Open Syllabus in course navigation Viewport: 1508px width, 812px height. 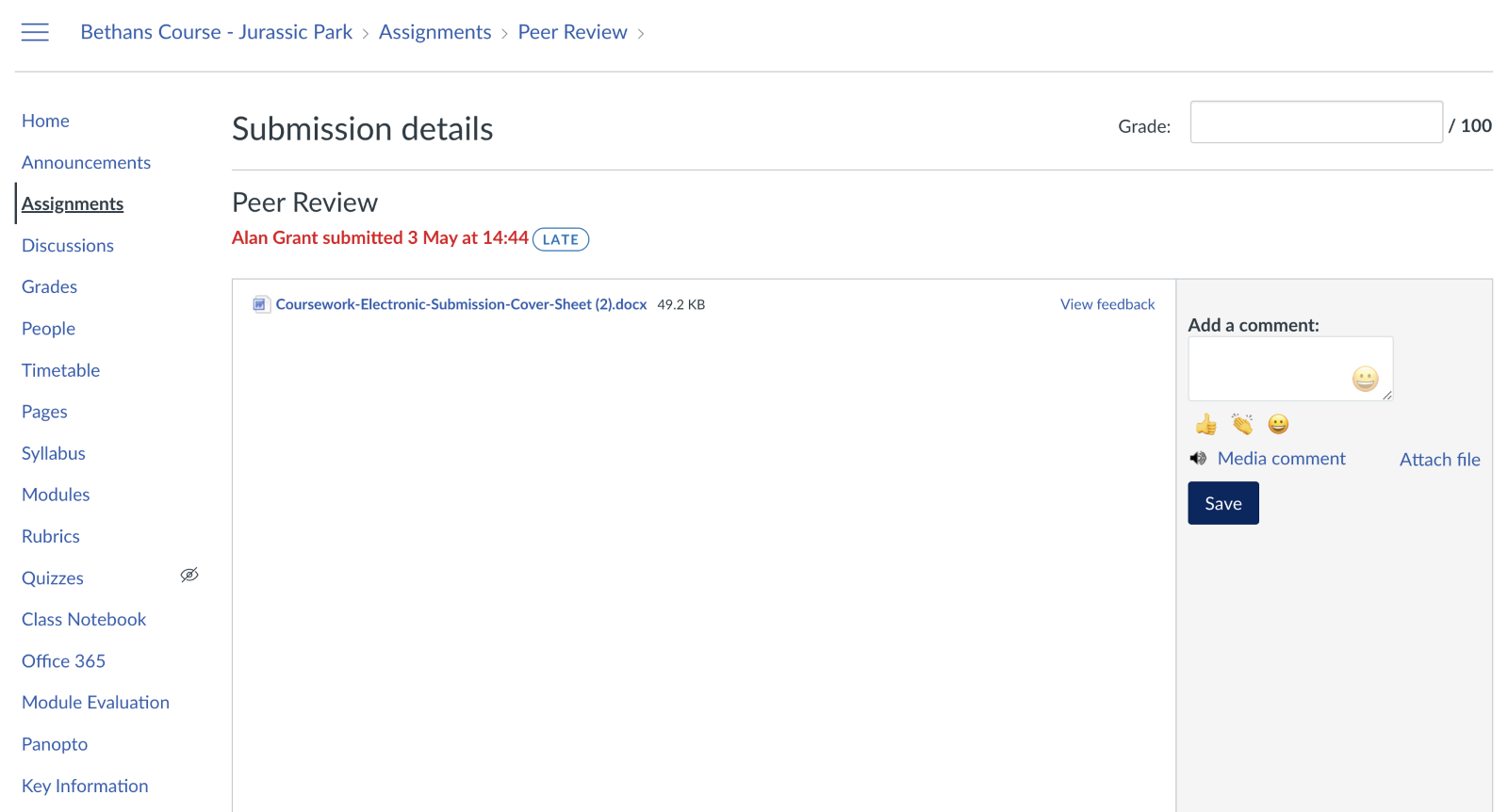(x=54, y=453)
